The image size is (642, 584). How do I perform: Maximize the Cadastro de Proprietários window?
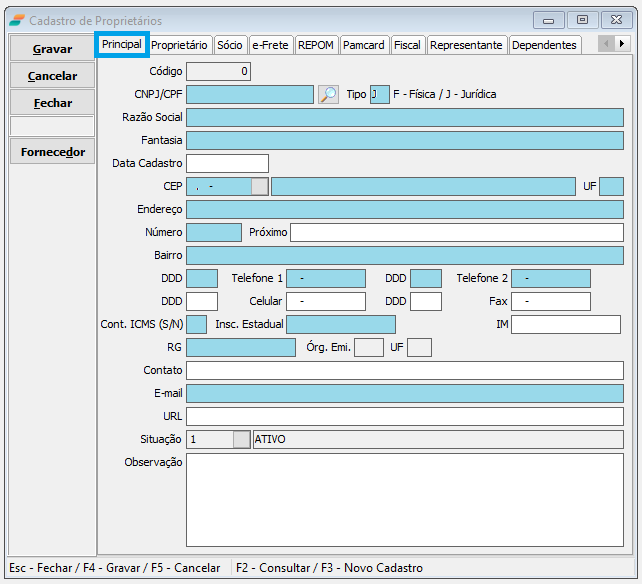tap(582, 19)
